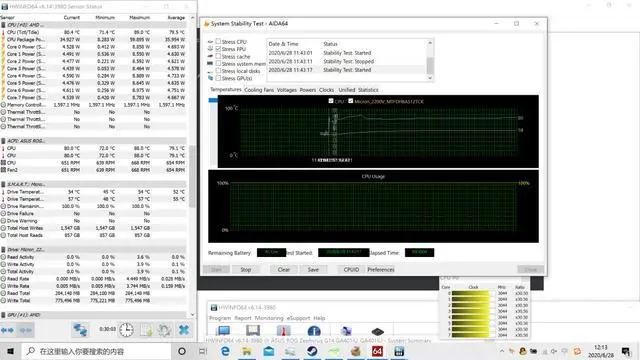The height and width of the screenshot is (360, 640).
Task: Open the Statistics tab in AIDA64
Action: 368,90
